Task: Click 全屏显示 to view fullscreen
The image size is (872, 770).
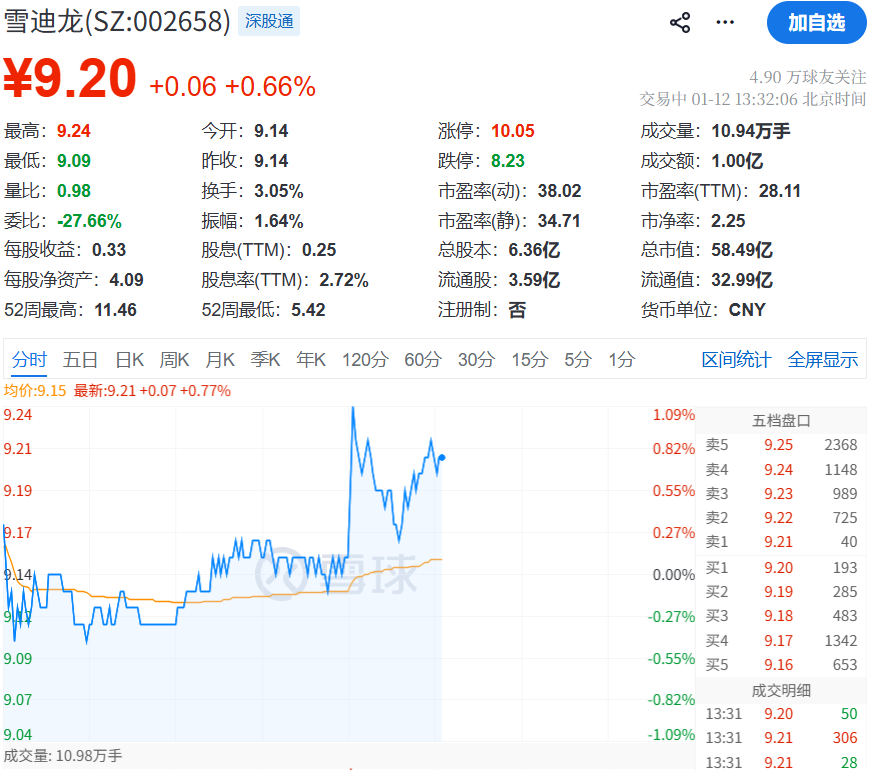Action: click(x=823, y=360)
